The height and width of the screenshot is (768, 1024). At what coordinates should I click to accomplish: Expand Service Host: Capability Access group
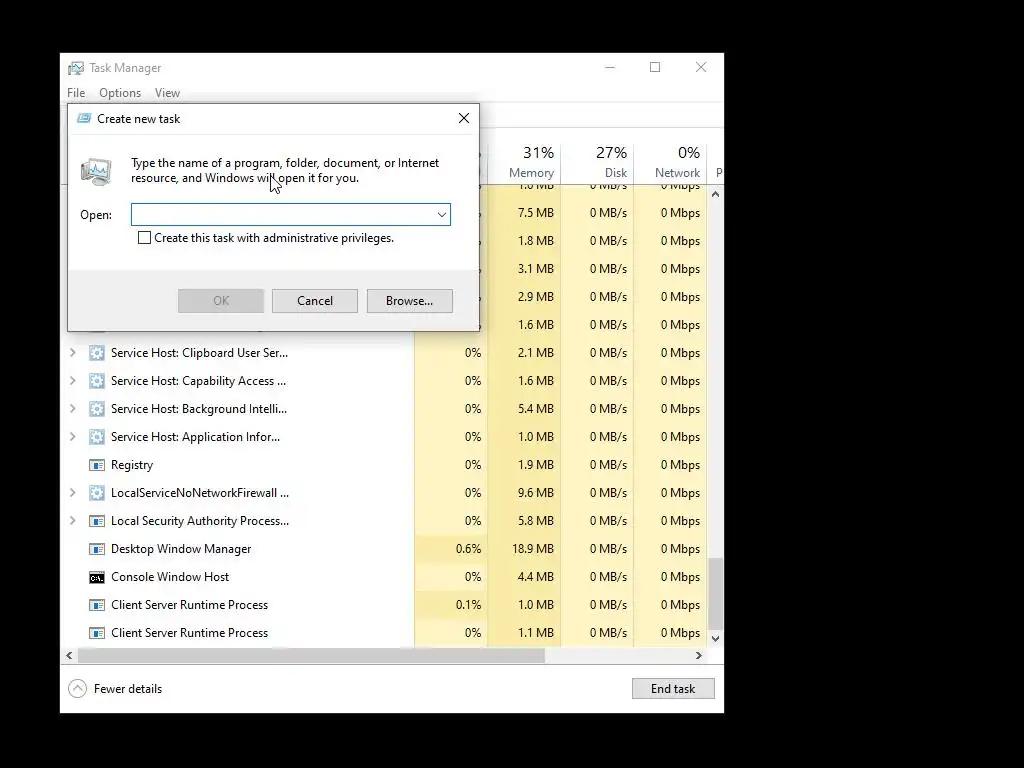point(72,381)
